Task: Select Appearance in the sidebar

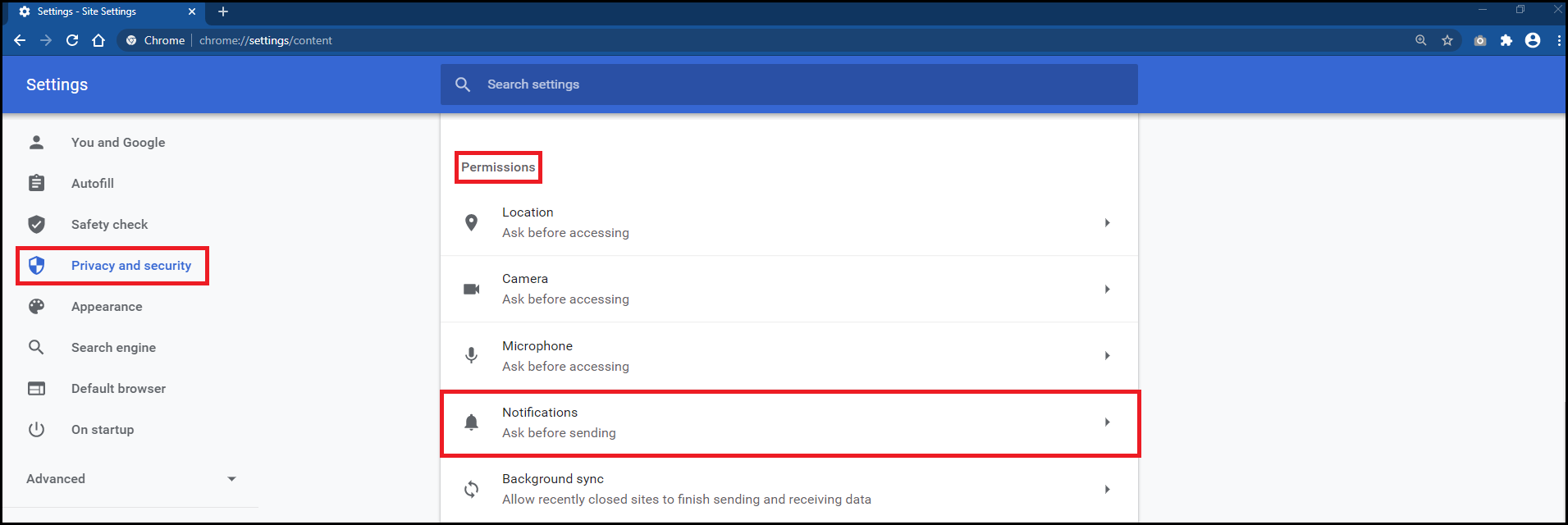Action: [107, 307]
